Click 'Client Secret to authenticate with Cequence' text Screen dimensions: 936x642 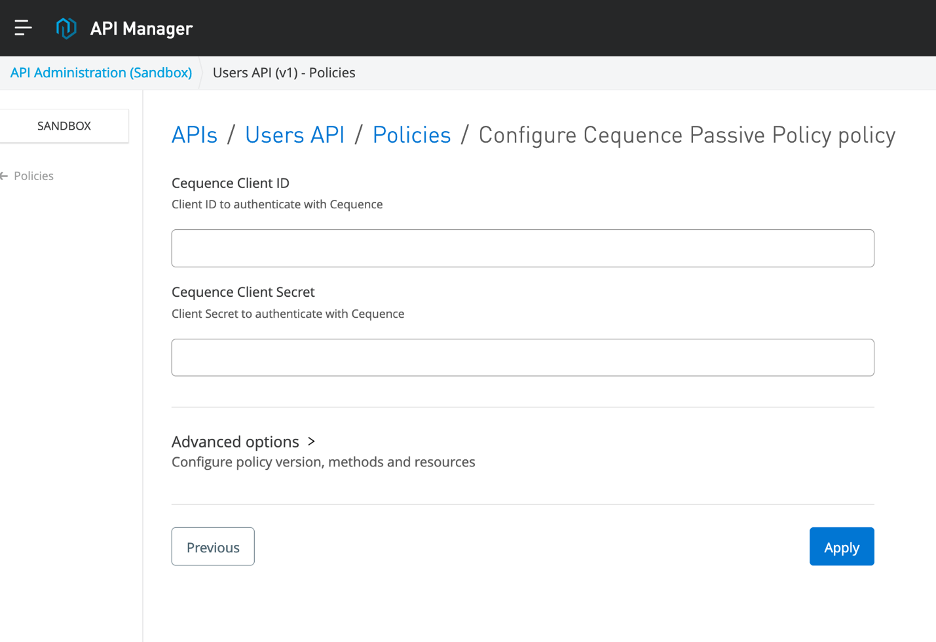coord(288,314)
